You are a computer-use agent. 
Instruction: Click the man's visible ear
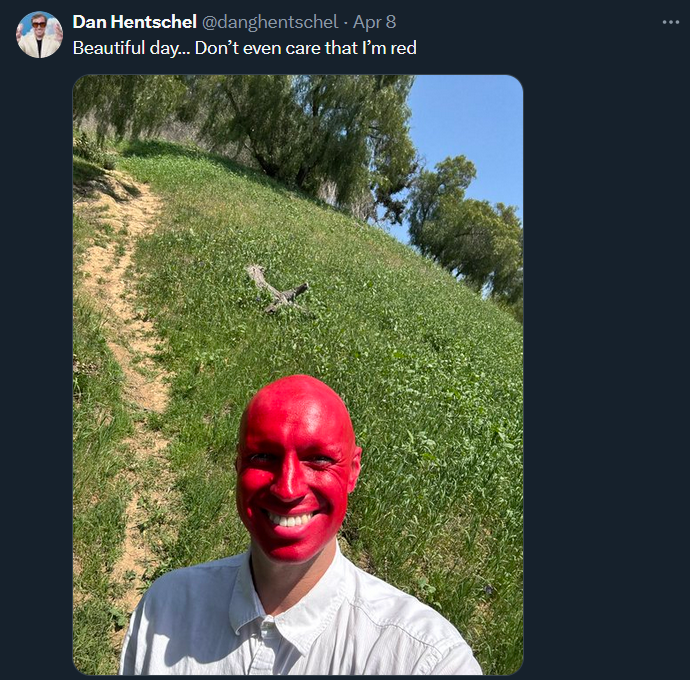[x=355, y=469]
